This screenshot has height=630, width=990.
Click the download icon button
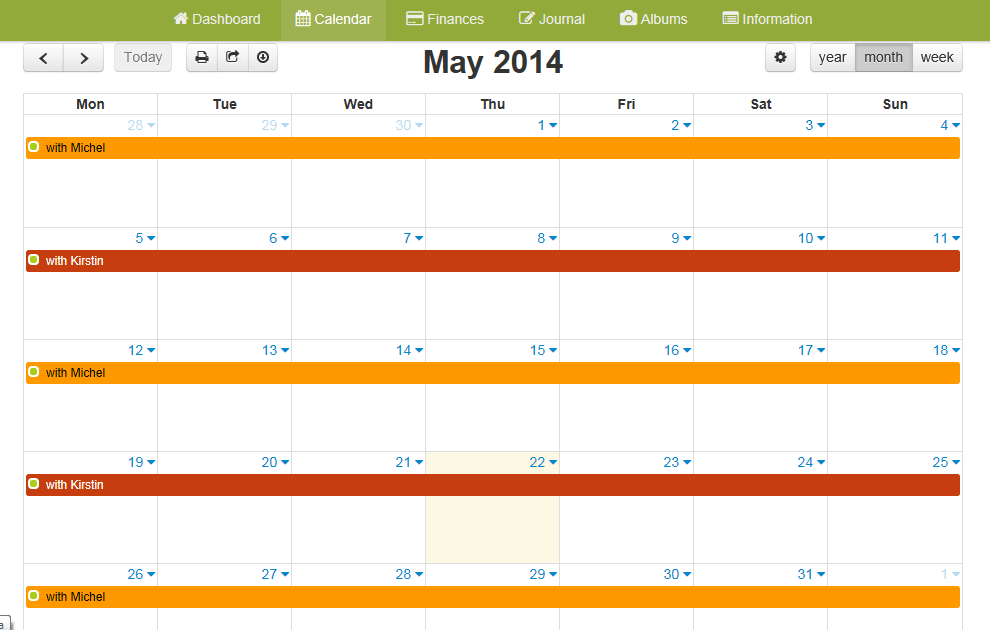[x=263, y=57]
